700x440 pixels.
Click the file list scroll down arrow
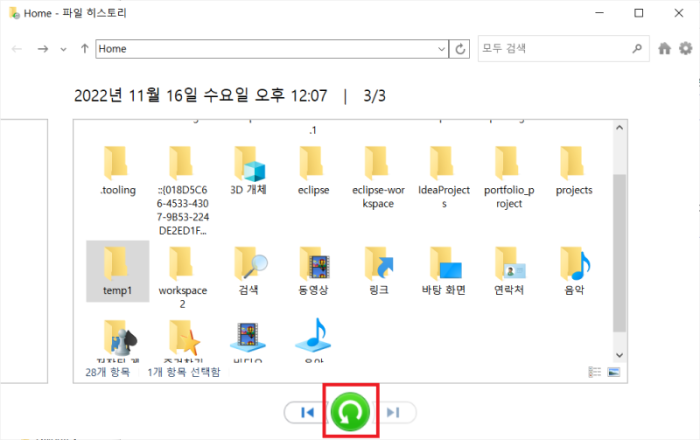619,355
